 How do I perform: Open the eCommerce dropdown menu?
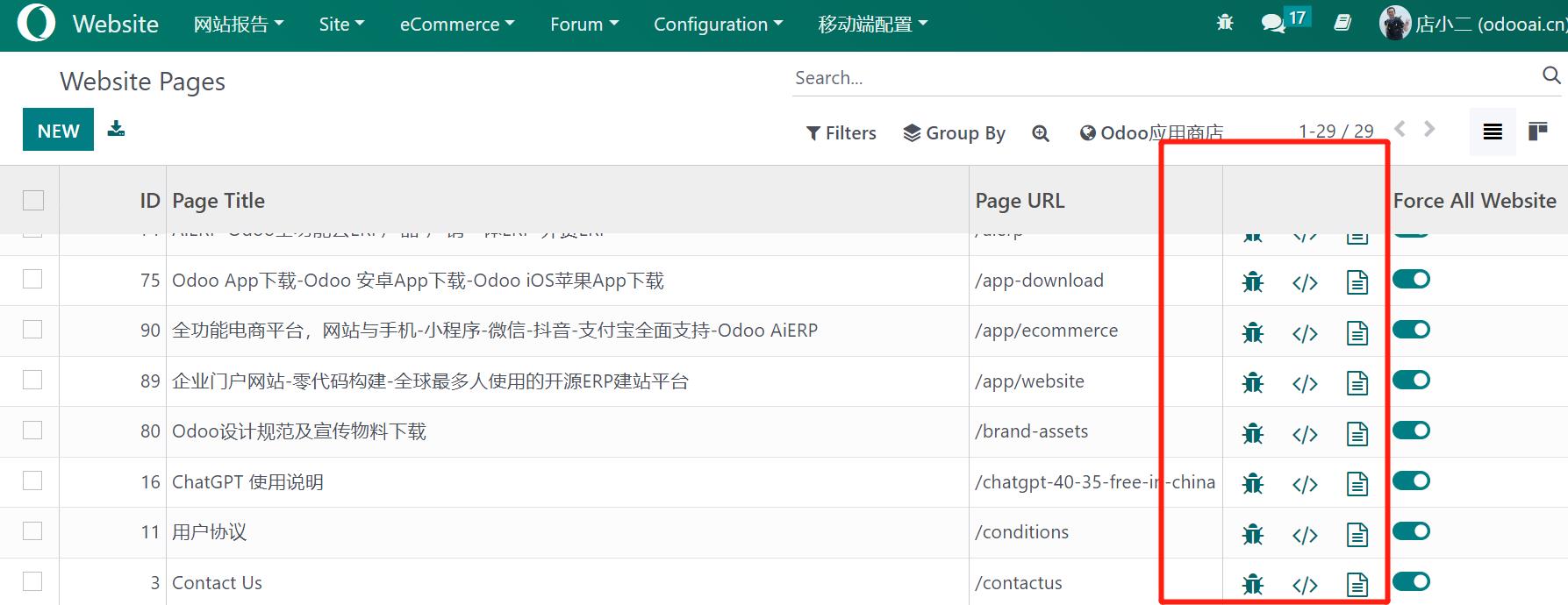(457, 25)
